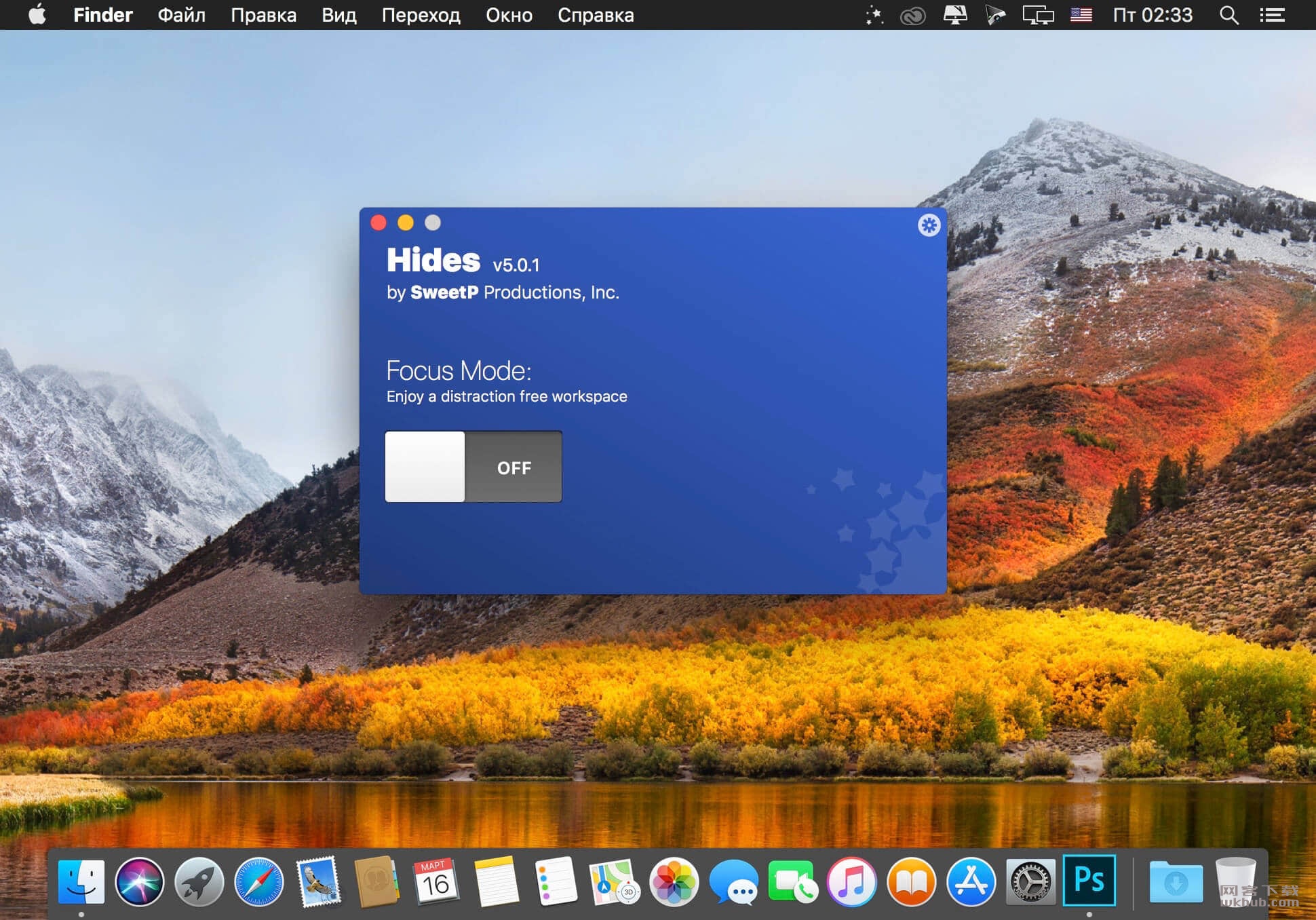This screenshot has width=1316, height=920.
Task: Open iBooks in the Dock
Action: coord(912,882)
